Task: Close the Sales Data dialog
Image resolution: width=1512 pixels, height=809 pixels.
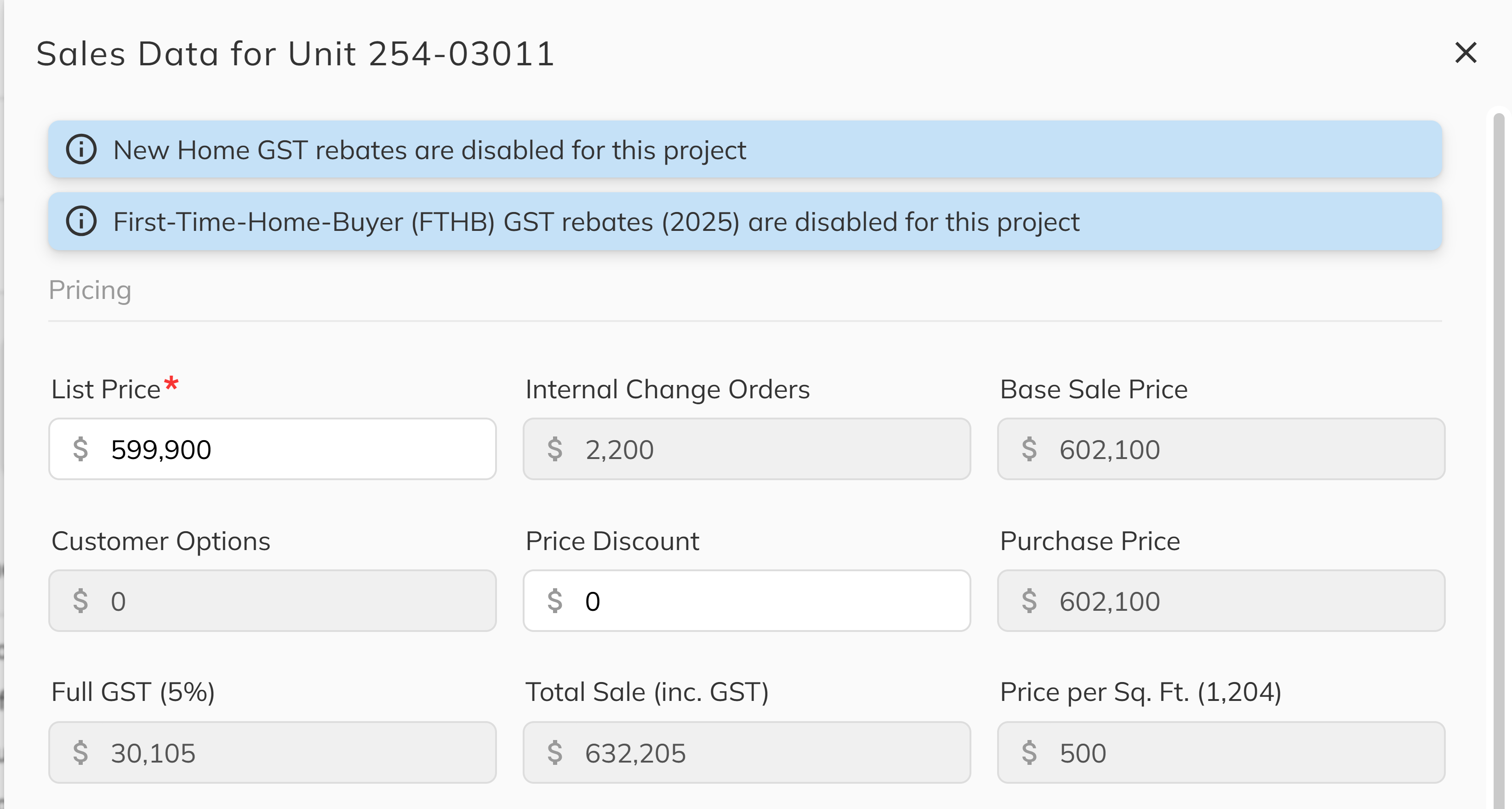Action: 1466,53
